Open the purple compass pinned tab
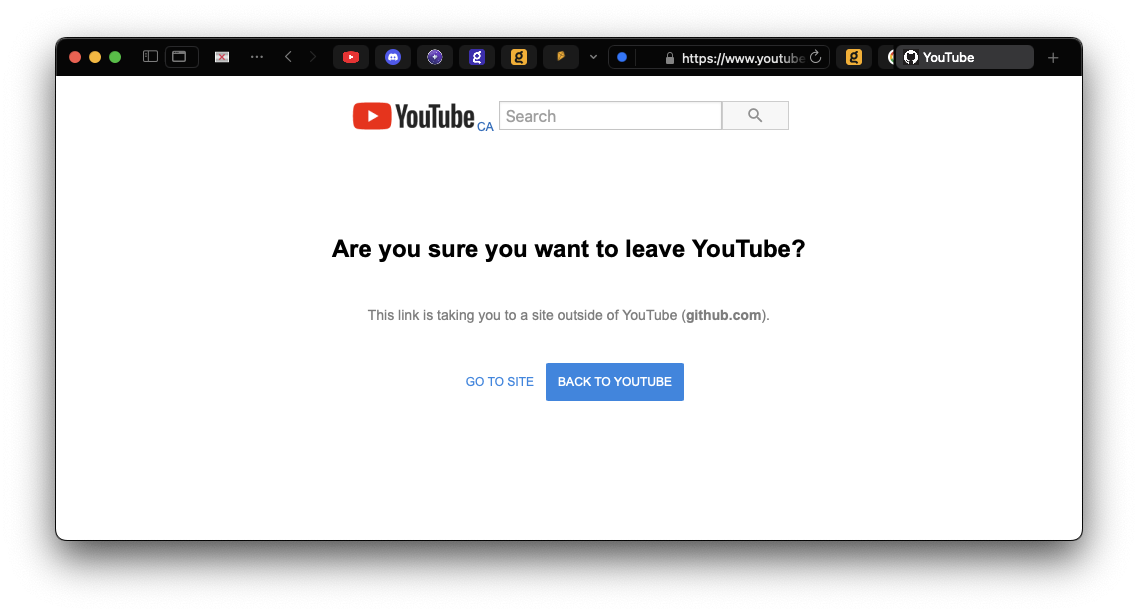This screenshot has height=614, width=1138. pos(435,57)
